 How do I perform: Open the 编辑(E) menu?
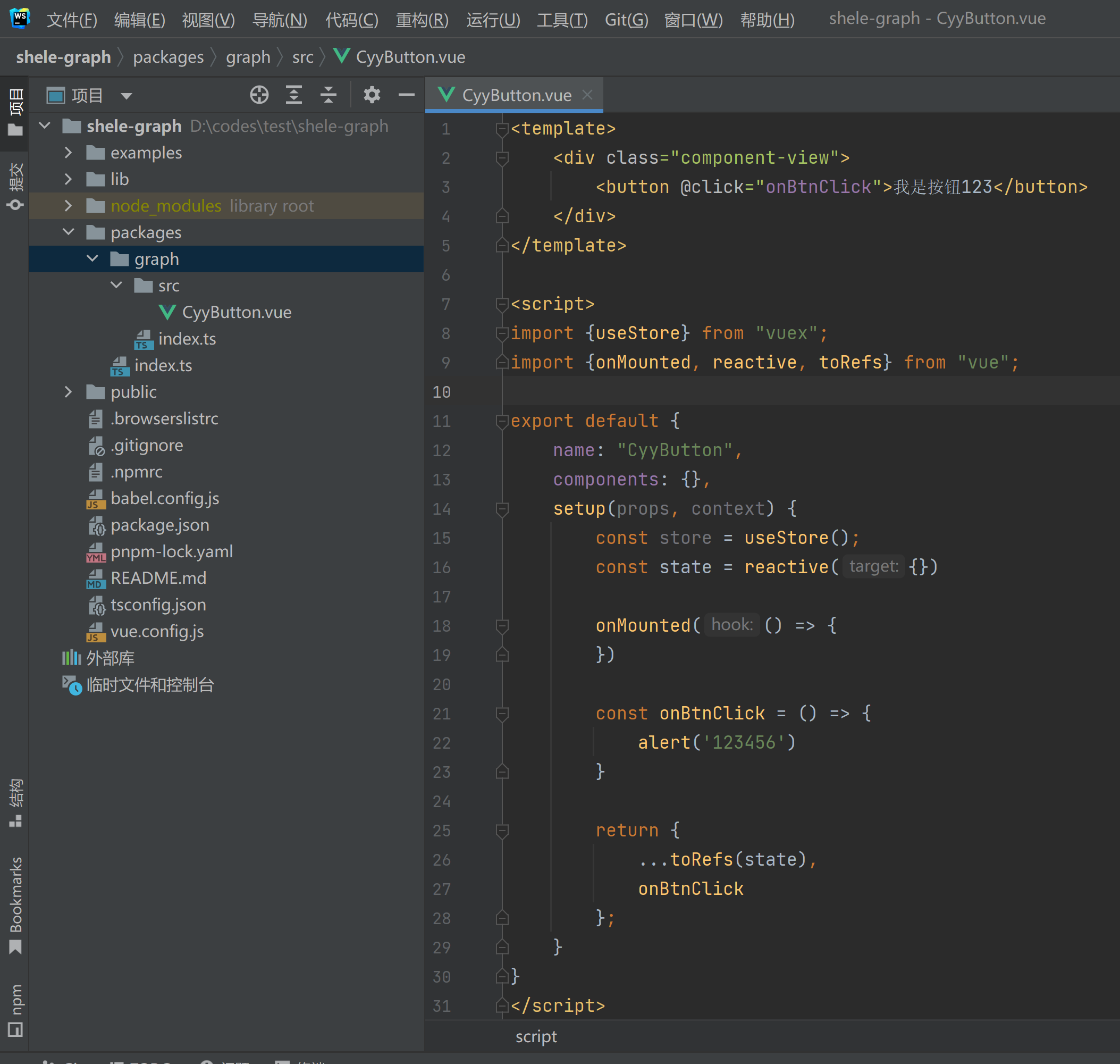[139, 20]
